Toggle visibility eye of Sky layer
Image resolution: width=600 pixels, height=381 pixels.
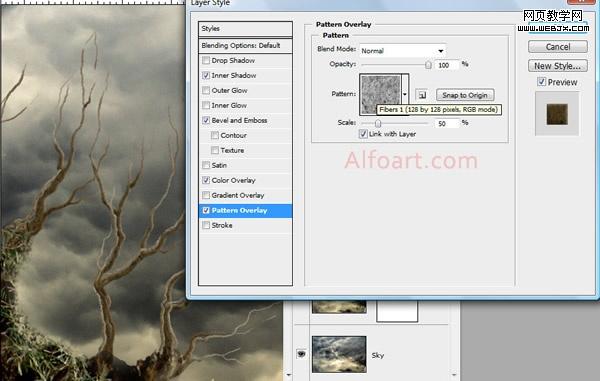pos(301,354)
